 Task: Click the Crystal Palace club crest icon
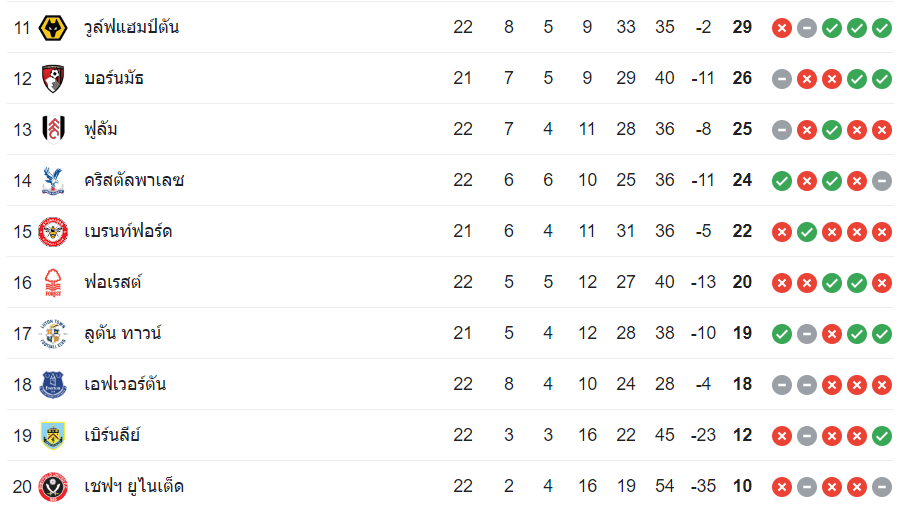click(x=52, y=180)
